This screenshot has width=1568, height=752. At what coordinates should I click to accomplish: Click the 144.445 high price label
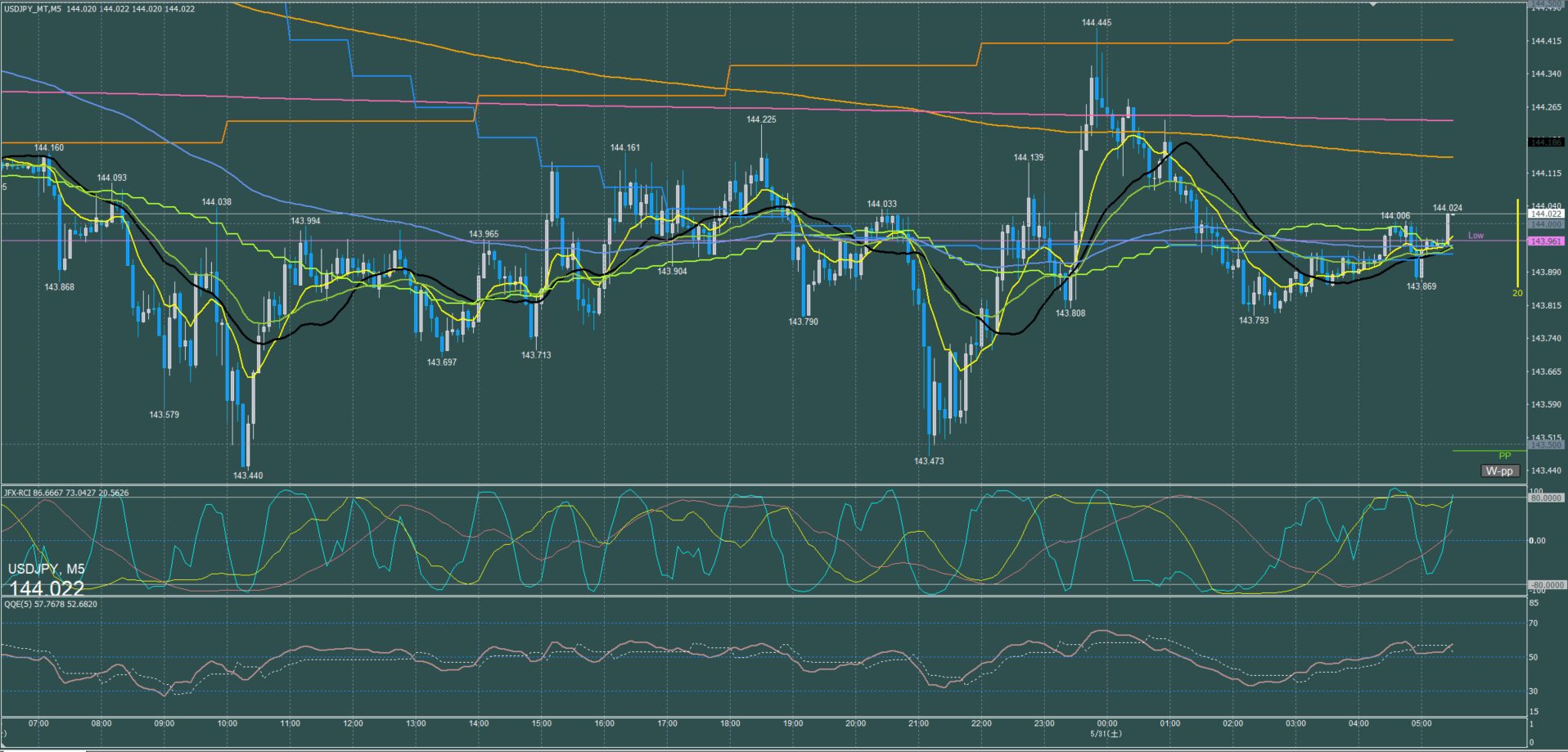[x=1096, y=23]
